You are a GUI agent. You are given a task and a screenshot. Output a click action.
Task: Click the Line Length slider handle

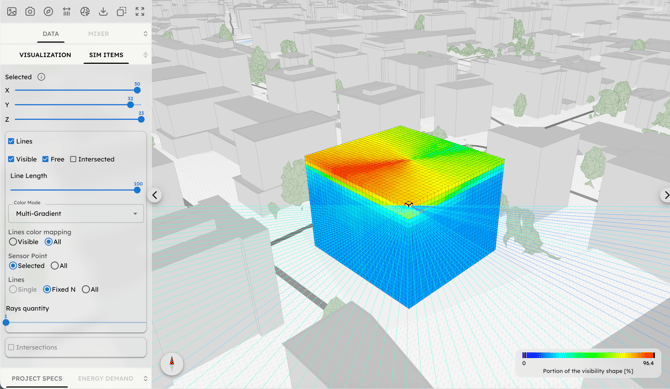click(x=137, y=190)
